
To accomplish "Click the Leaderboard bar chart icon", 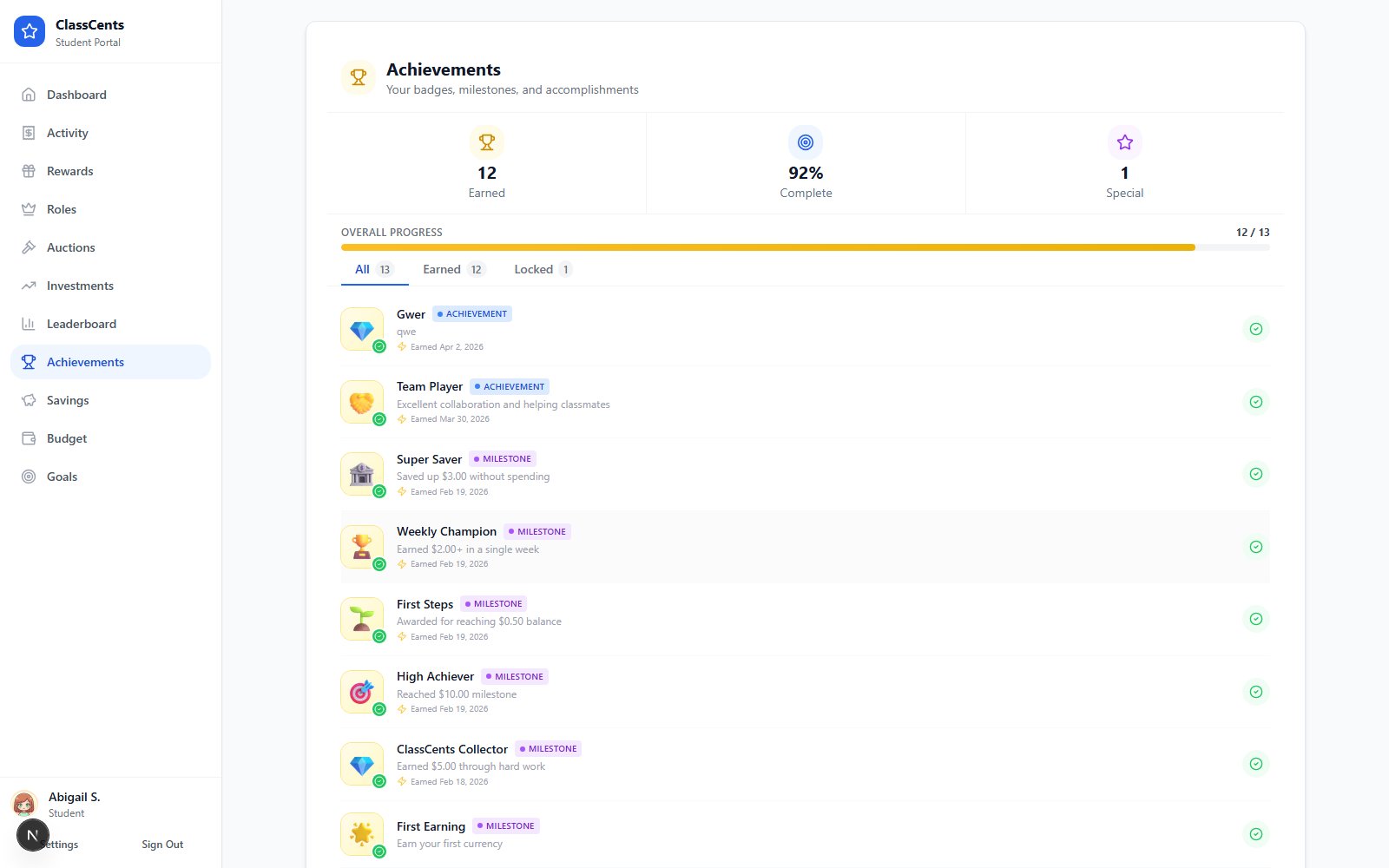I will [x=29, y=324].
